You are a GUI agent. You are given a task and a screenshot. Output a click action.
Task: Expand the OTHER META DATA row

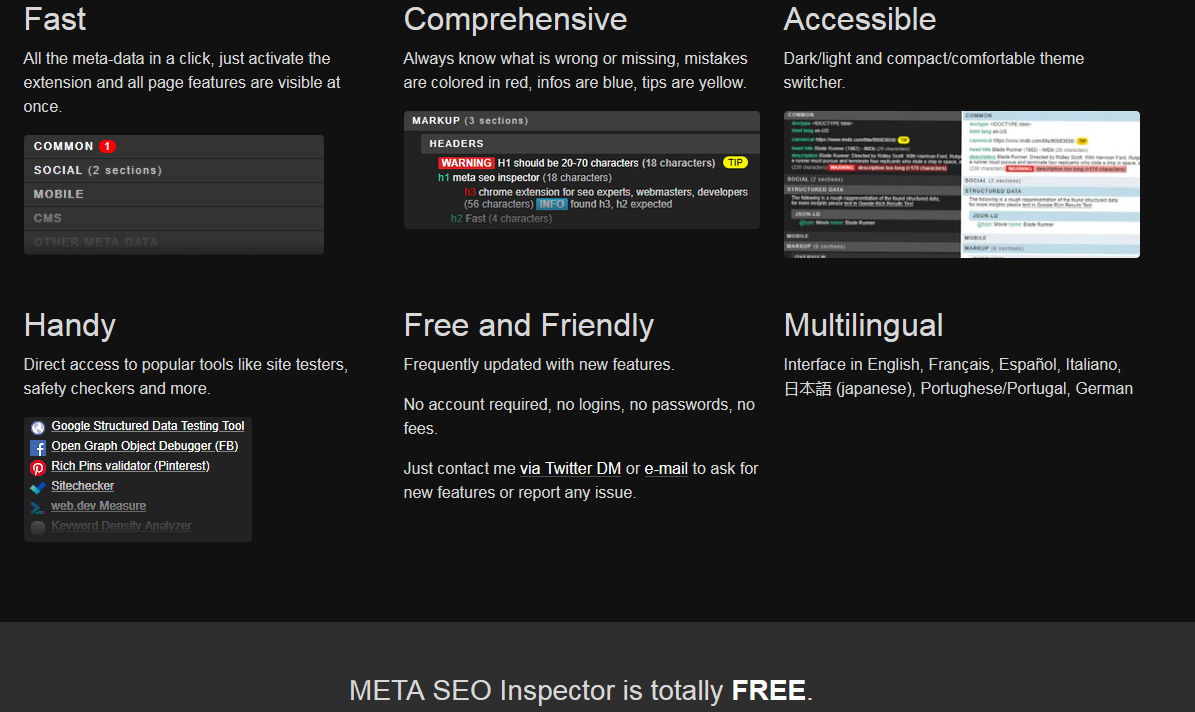click(x=174, y=242)
